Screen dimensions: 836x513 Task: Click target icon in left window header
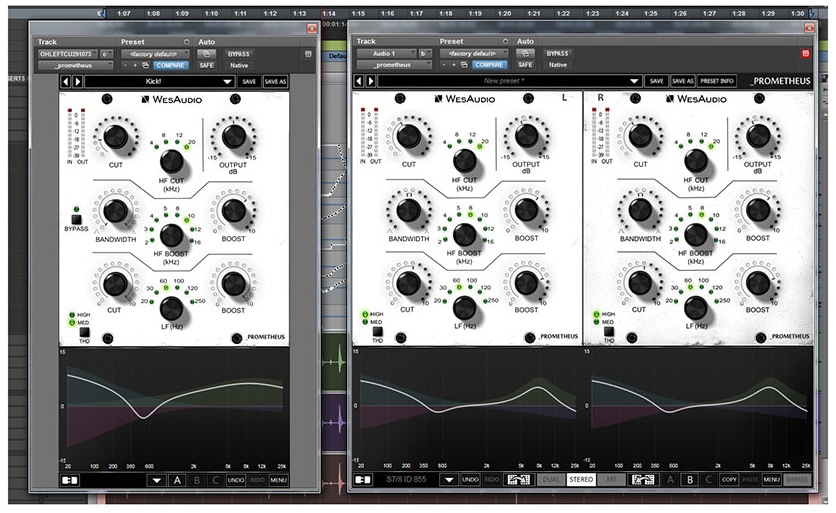tap(308, 54)
